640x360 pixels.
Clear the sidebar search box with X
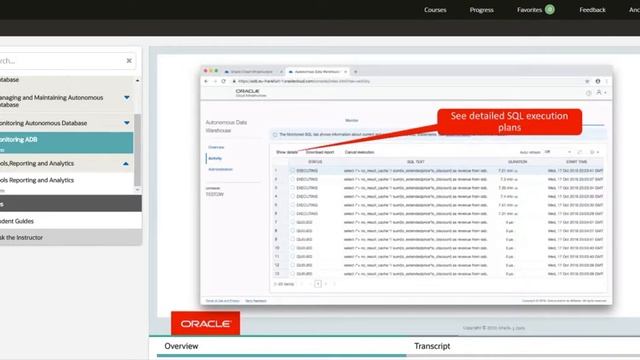129,61
